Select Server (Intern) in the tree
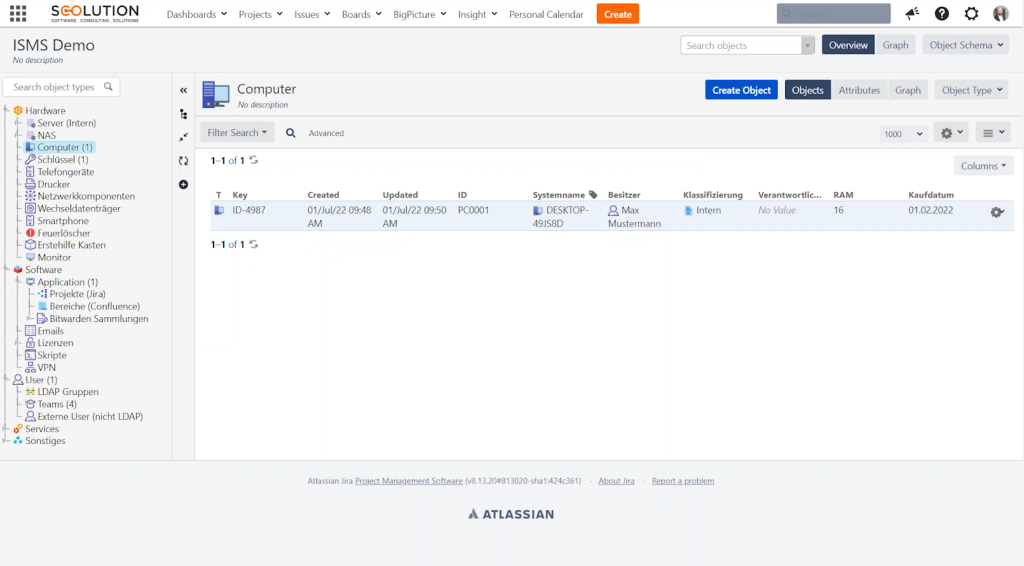 67,123
